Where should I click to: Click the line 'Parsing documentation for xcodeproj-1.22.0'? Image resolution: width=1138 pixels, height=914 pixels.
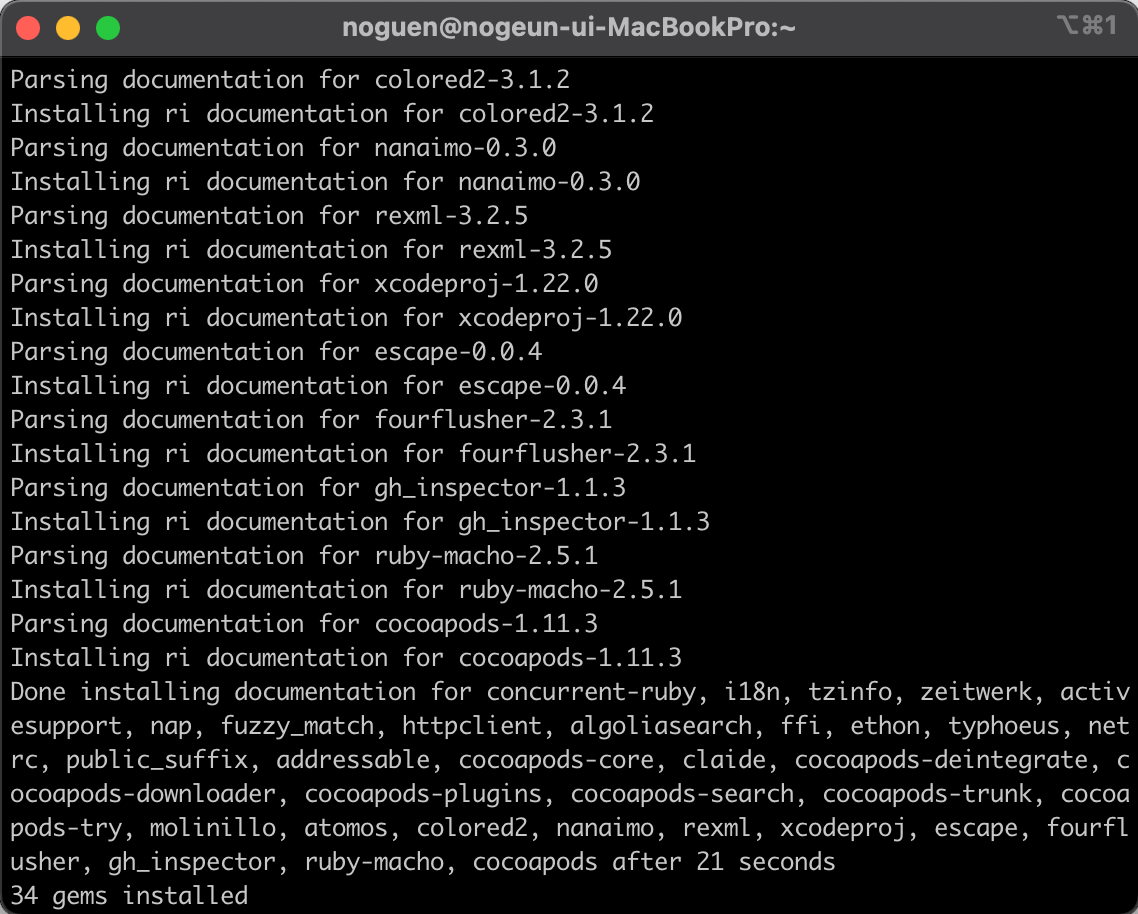[304, 284]
